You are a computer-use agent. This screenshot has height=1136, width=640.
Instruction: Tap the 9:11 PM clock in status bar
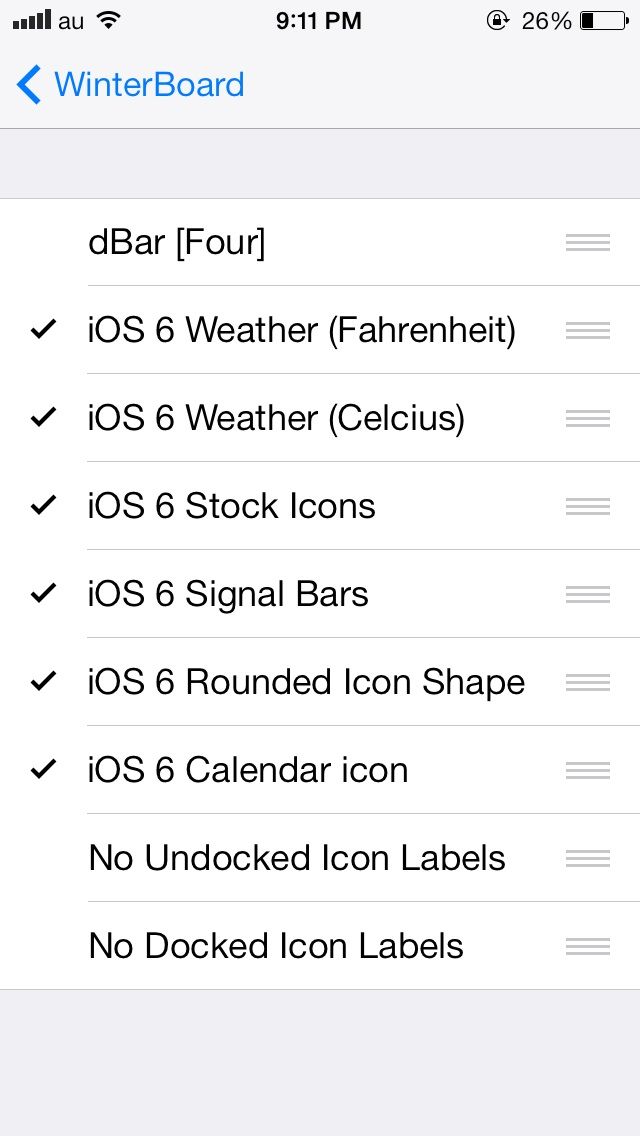coord(318,21)
